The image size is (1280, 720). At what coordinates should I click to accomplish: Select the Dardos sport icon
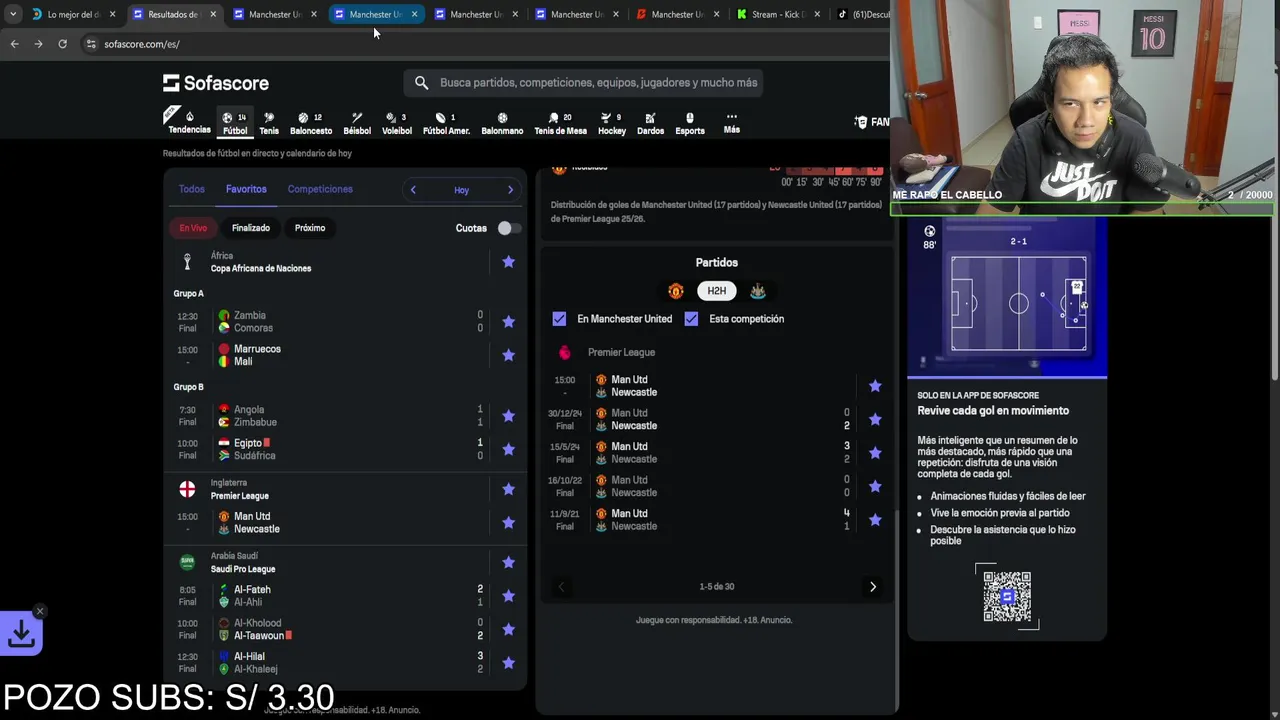(650, 122)
